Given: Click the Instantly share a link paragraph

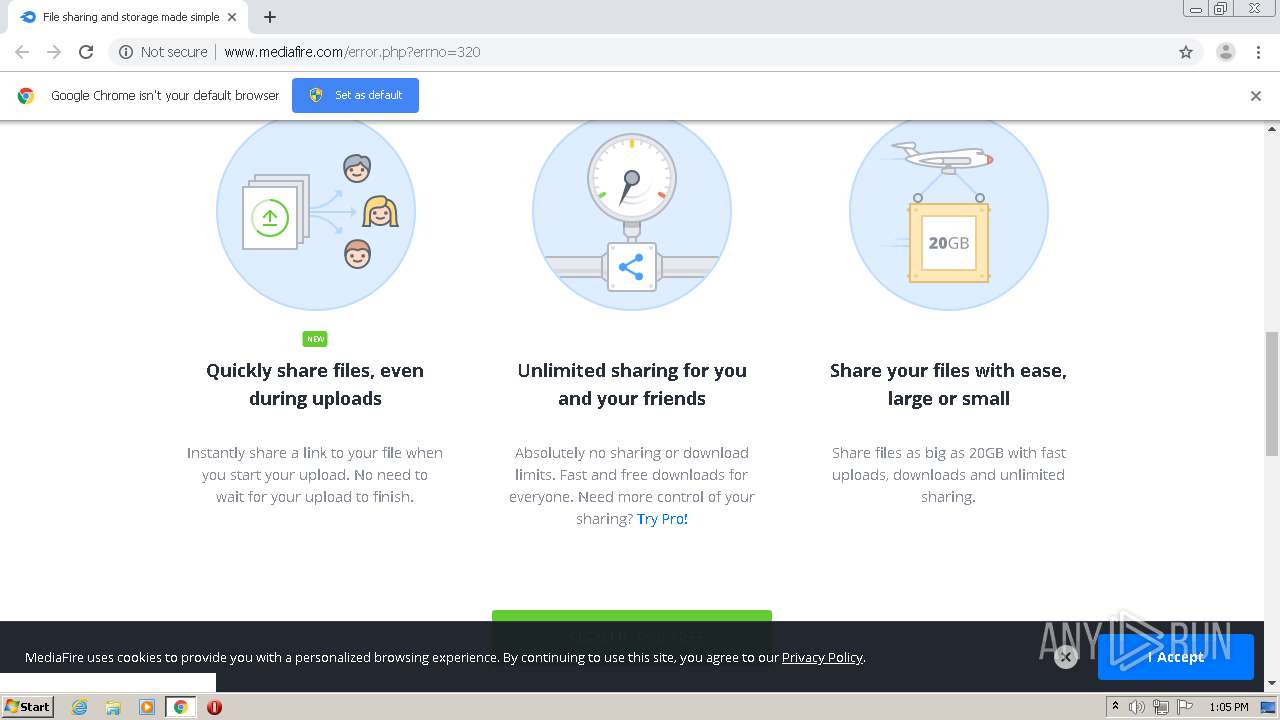Looking at the screenshot, I should [315, 475].
